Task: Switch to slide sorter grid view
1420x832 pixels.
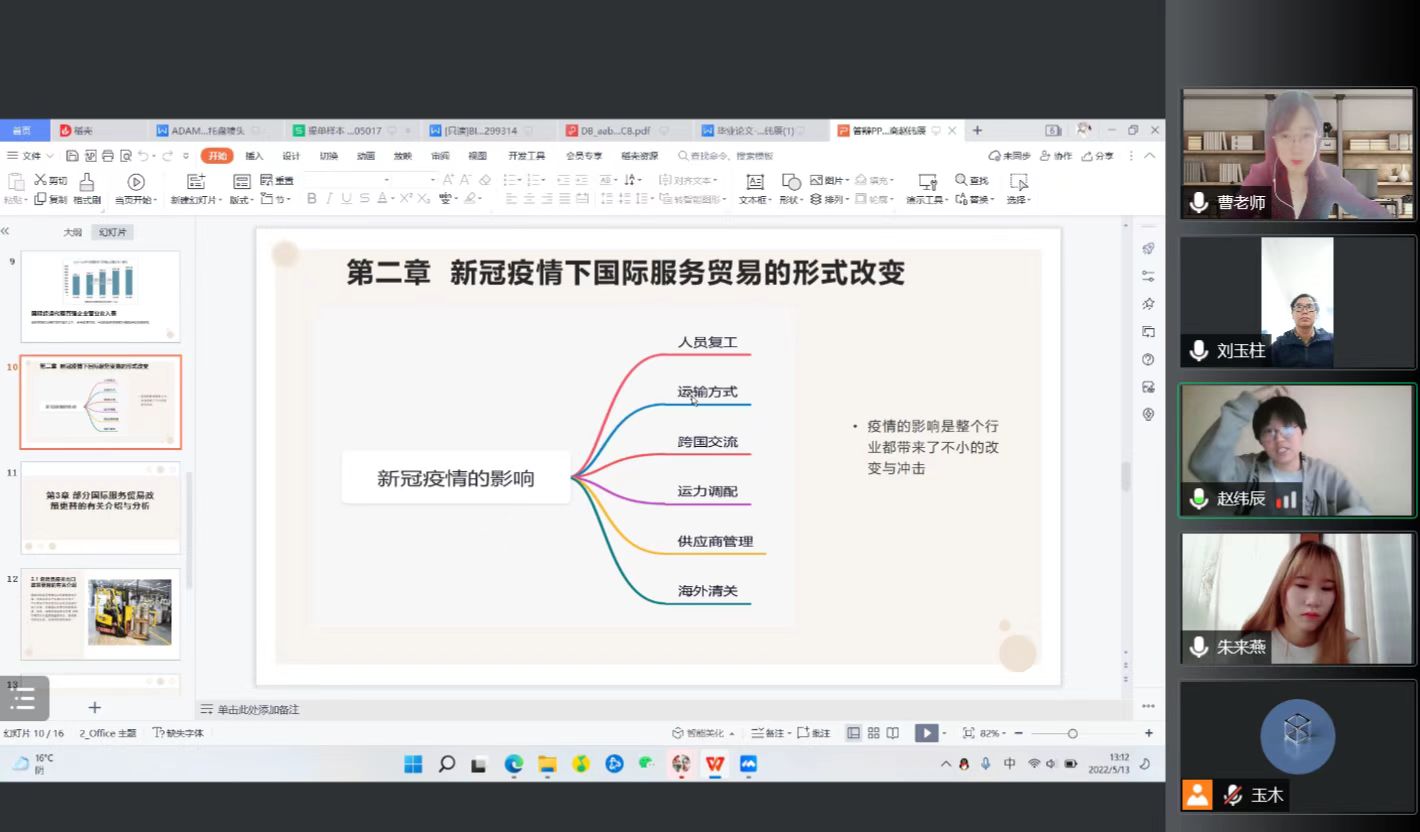Action: (x=873, y=733)
